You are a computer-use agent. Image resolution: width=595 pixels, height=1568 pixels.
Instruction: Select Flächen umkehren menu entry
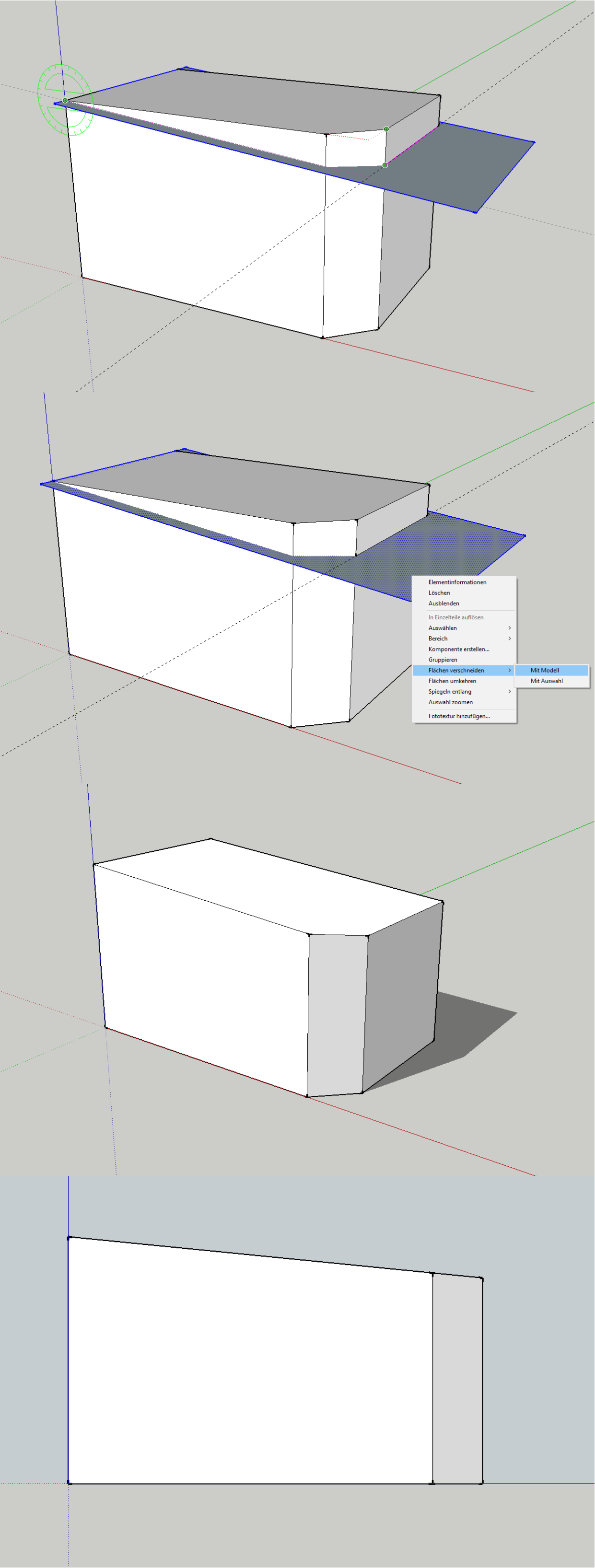coord(452,681)
